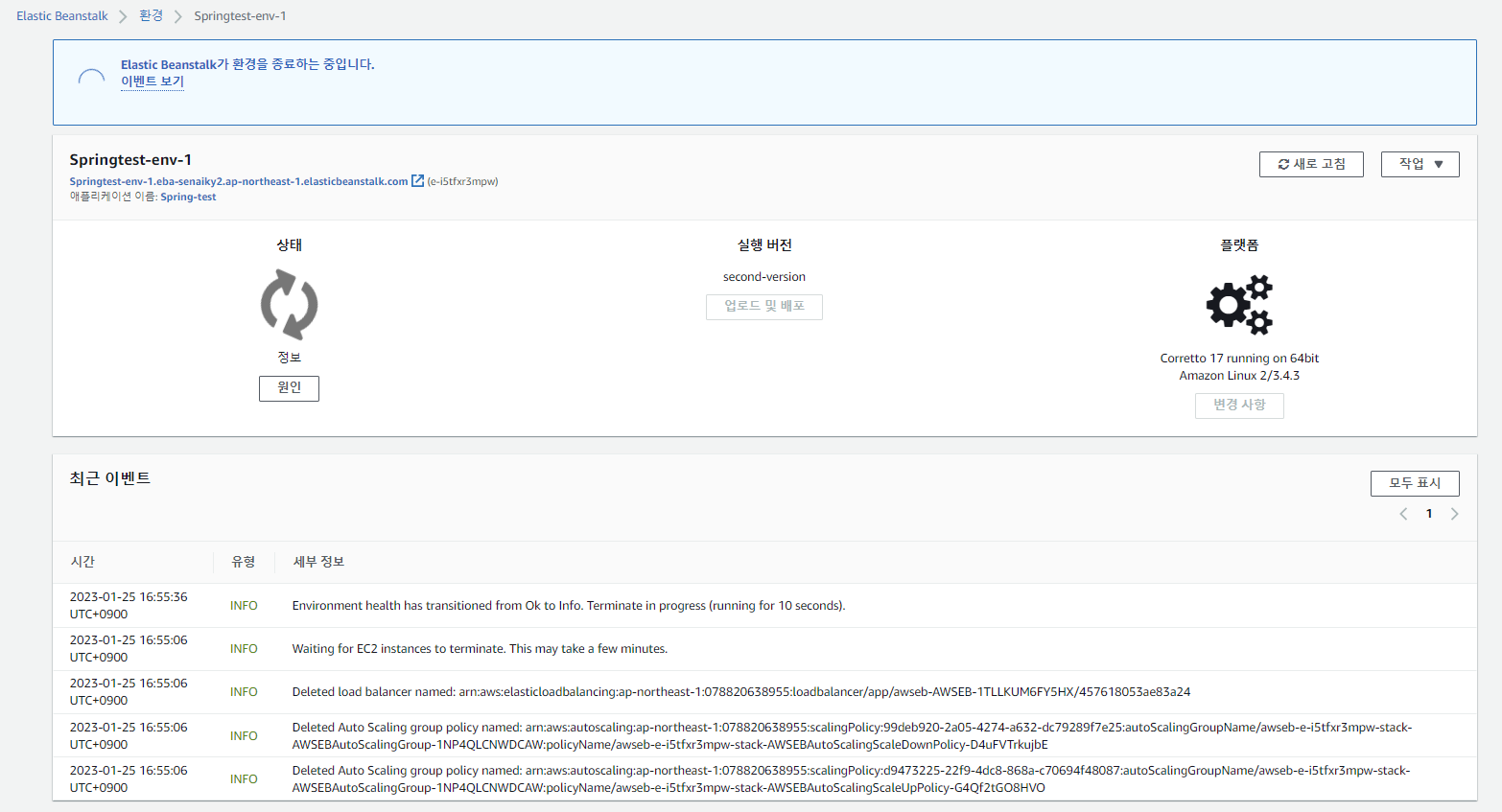Viewport: 1502px width, 812px height.
Task: Click the 원인 causes button
Action: (289, 388)
